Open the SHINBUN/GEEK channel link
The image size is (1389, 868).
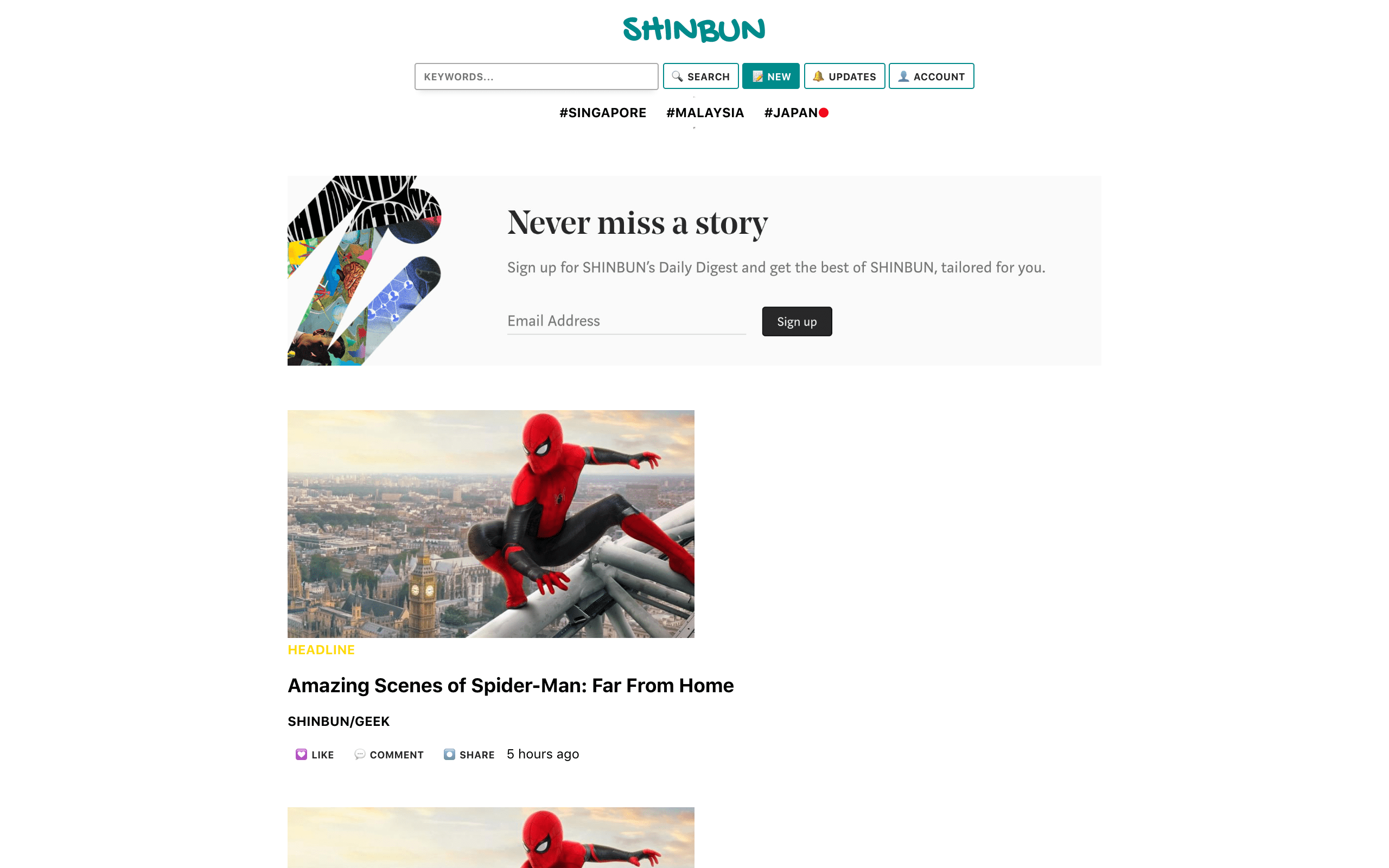[x=339, y=721]
